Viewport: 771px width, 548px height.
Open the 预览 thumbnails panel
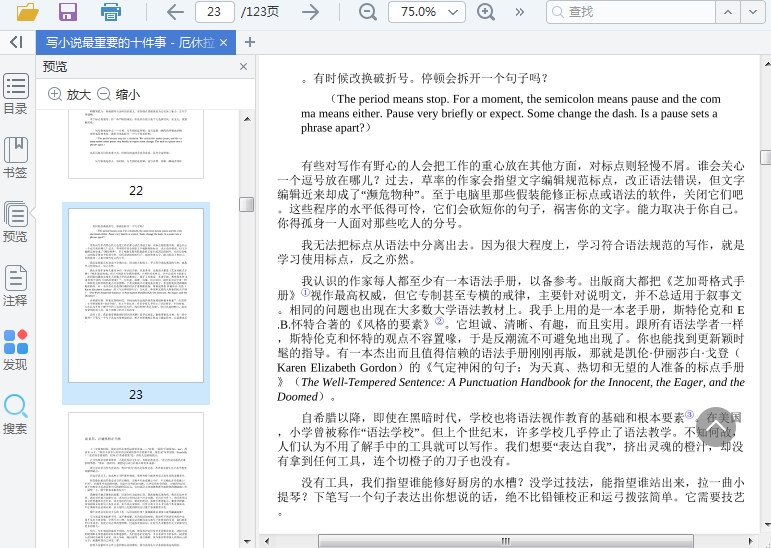(x=16, y=221)
